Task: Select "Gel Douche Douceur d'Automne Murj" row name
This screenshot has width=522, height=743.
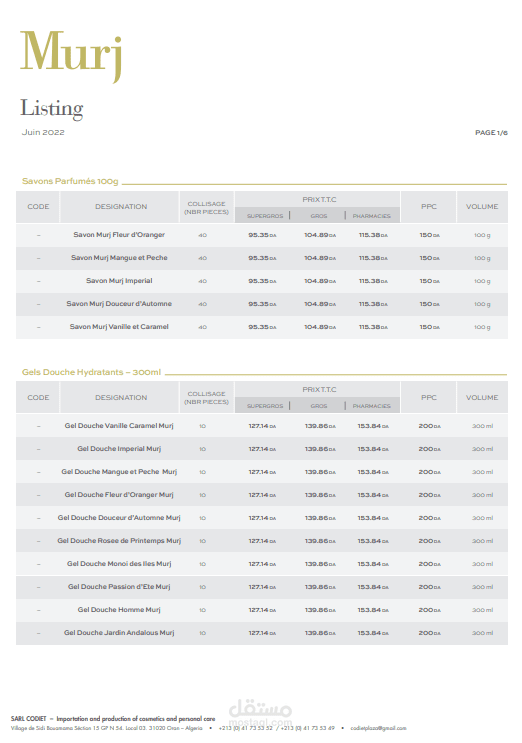Action: coord(119,517)
